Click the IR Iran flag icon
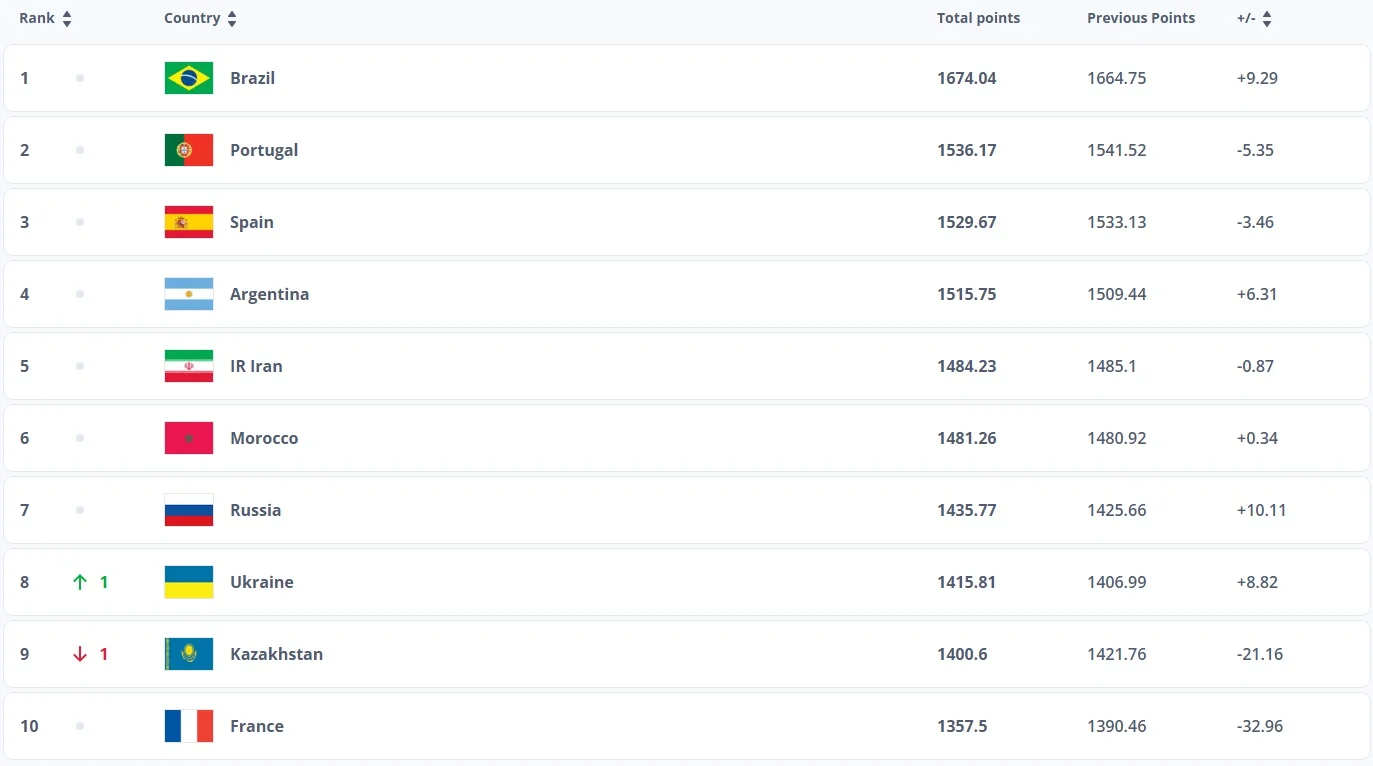 click(188, 366)
